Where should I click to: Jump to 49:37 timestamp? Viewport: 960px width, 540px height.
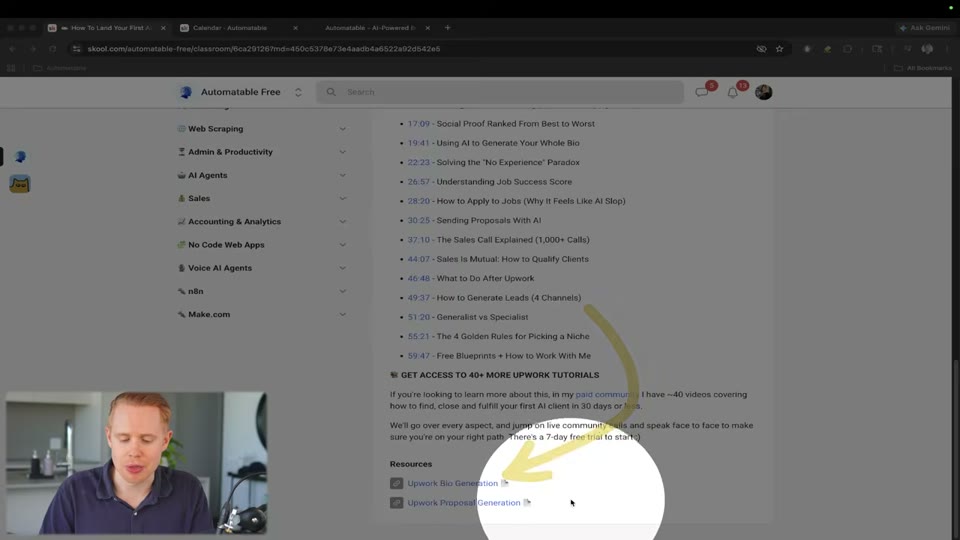[x=419, y=298]
